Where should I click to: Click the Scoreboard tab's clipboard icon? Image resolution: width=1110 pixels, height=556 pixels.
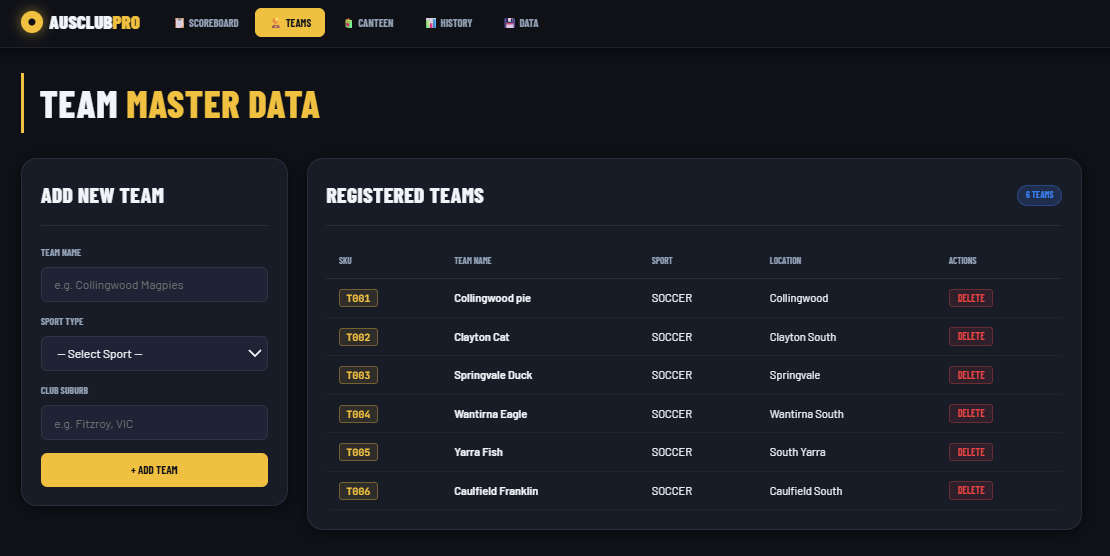coord(179,23)
